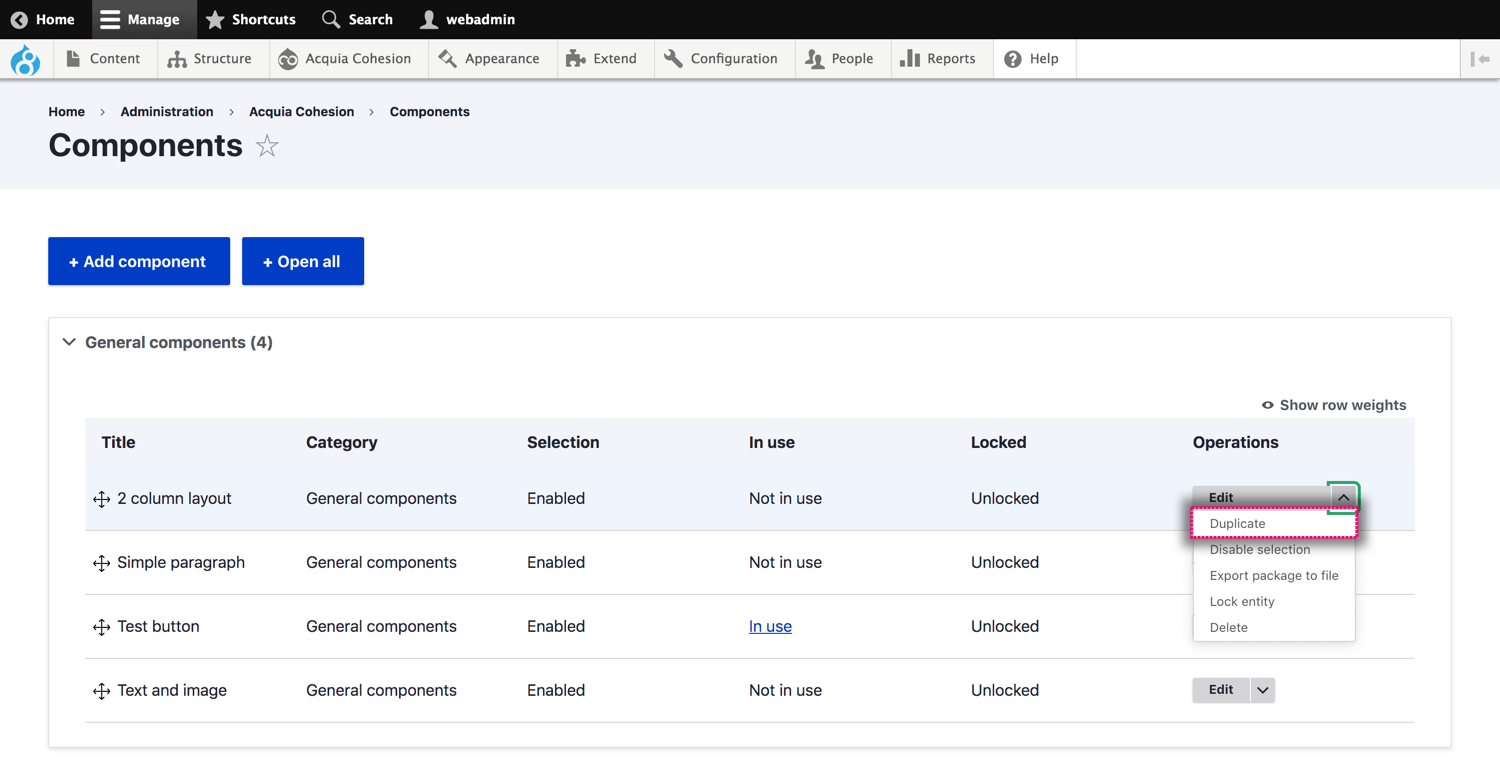Go to Acquia Cohesion breadcrumb link
The image size is (1500, 763).
pyautogui.click(x=302, y=112)
